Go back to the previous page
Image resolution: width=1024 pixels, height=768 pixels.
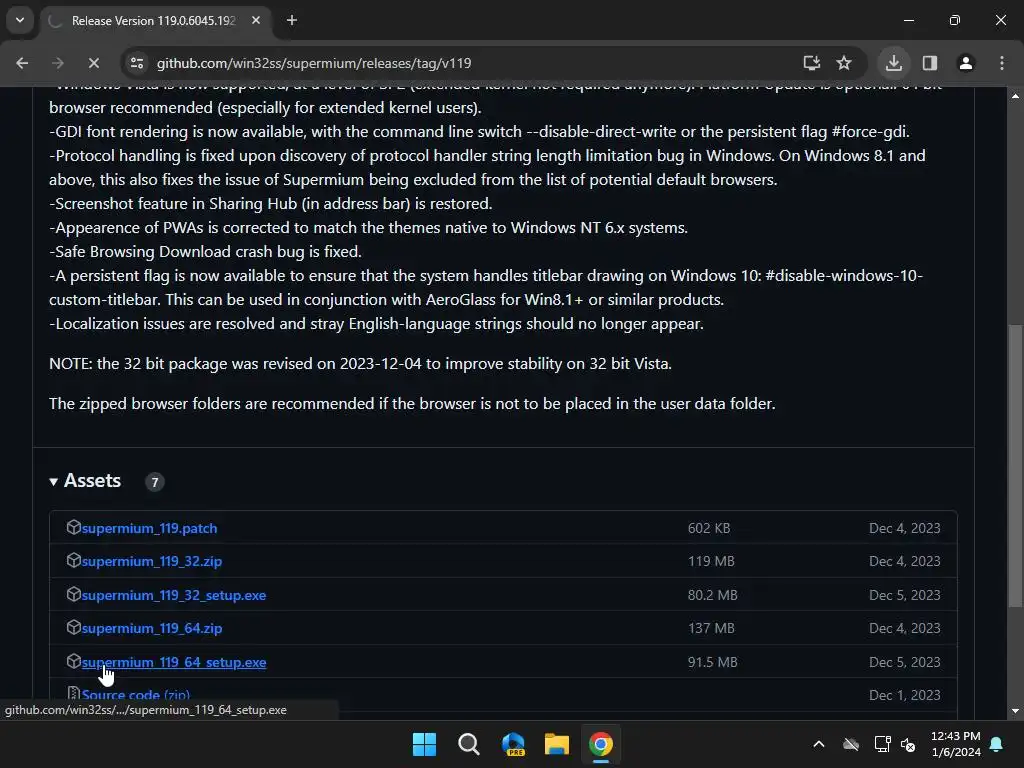click(x=22, y=63)
